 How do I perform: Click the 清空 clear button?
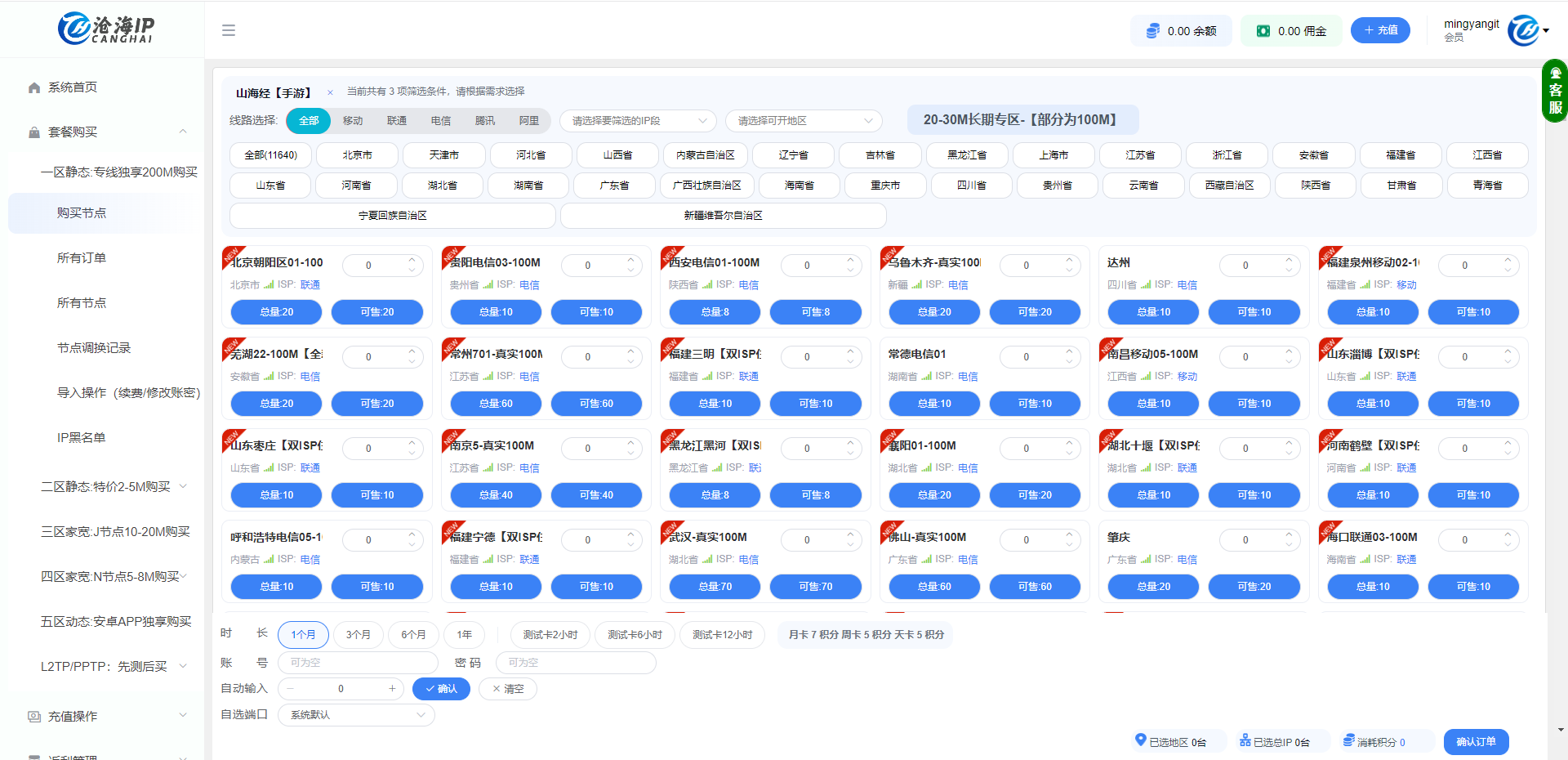507,689
